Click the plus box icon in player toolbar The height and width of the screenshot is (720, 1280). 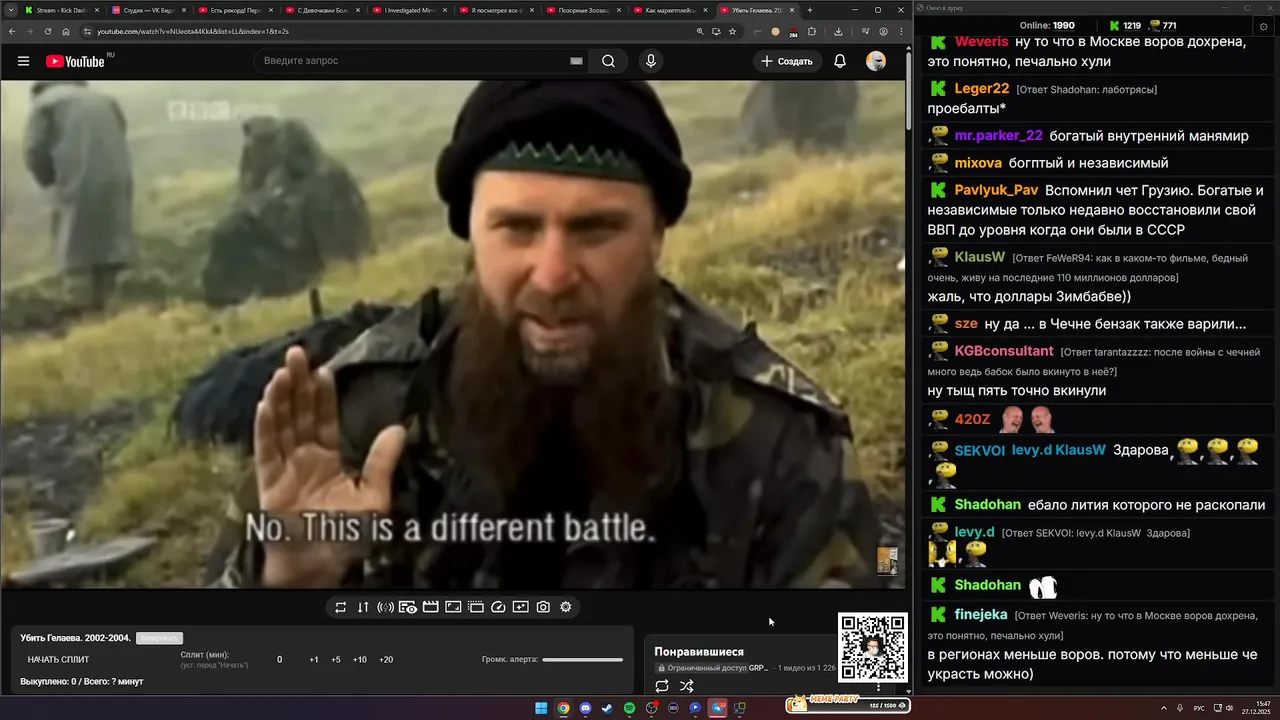click(520, 607)
